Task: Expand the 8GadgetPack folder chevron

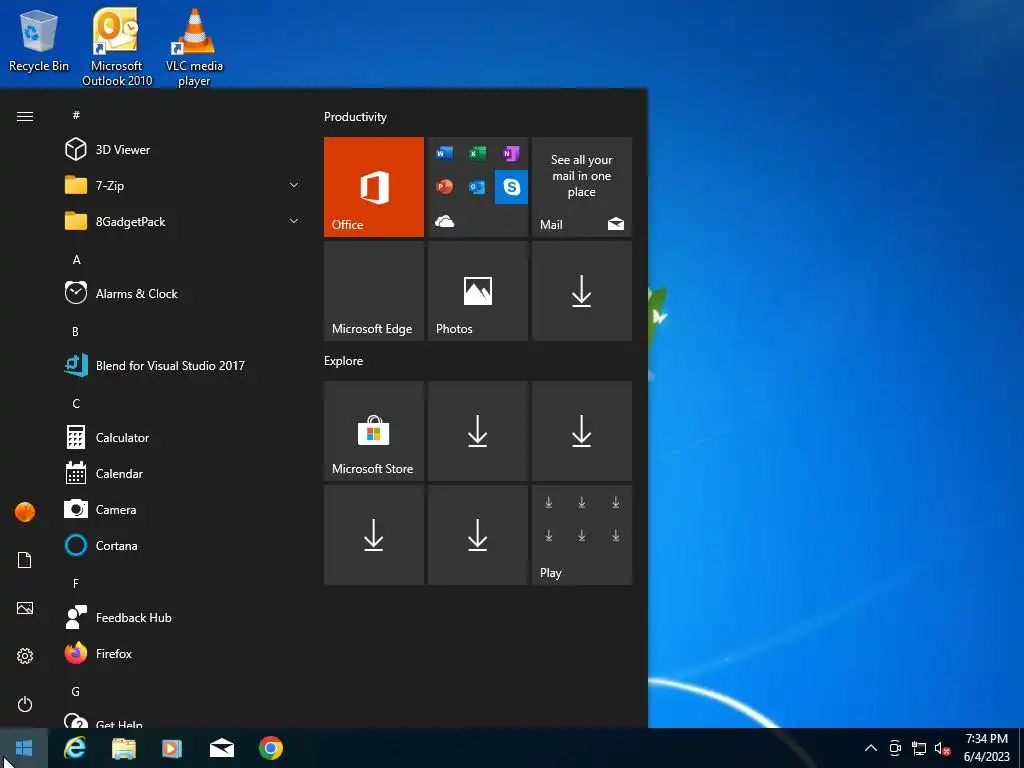Action: tap(294, 221)
